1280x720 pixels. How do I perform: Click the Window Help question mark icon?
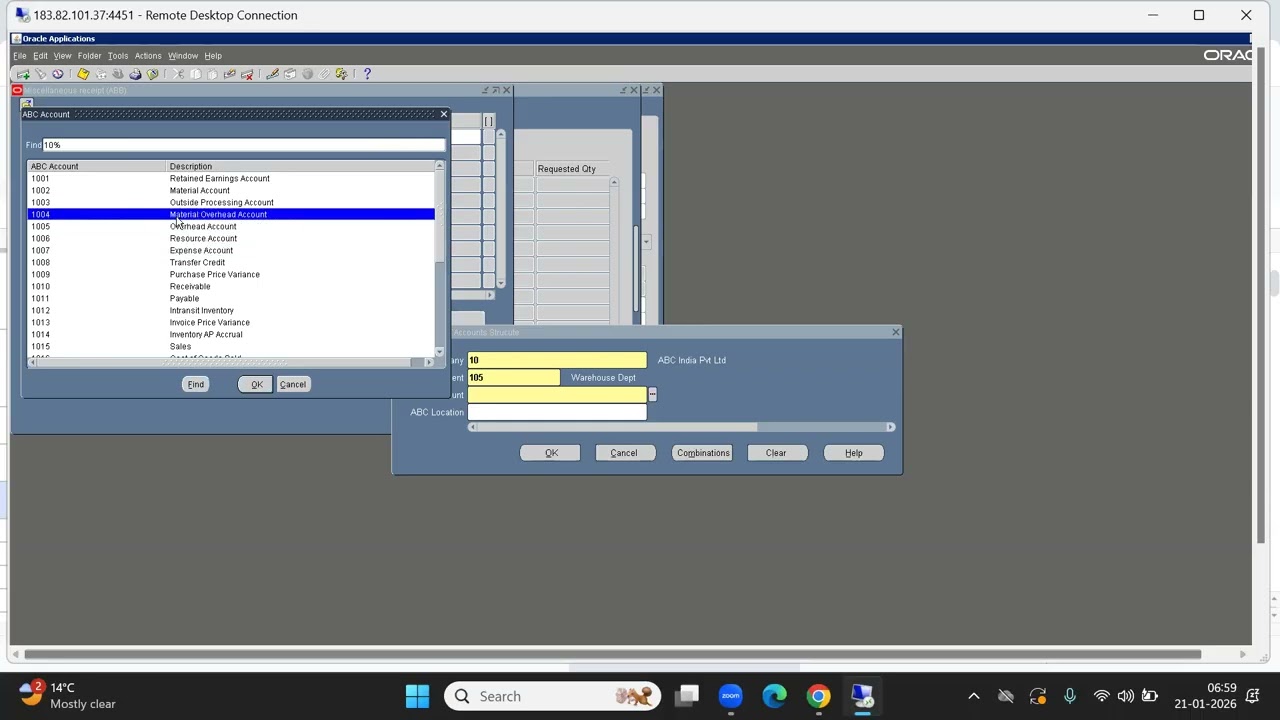tap(367, 74)
